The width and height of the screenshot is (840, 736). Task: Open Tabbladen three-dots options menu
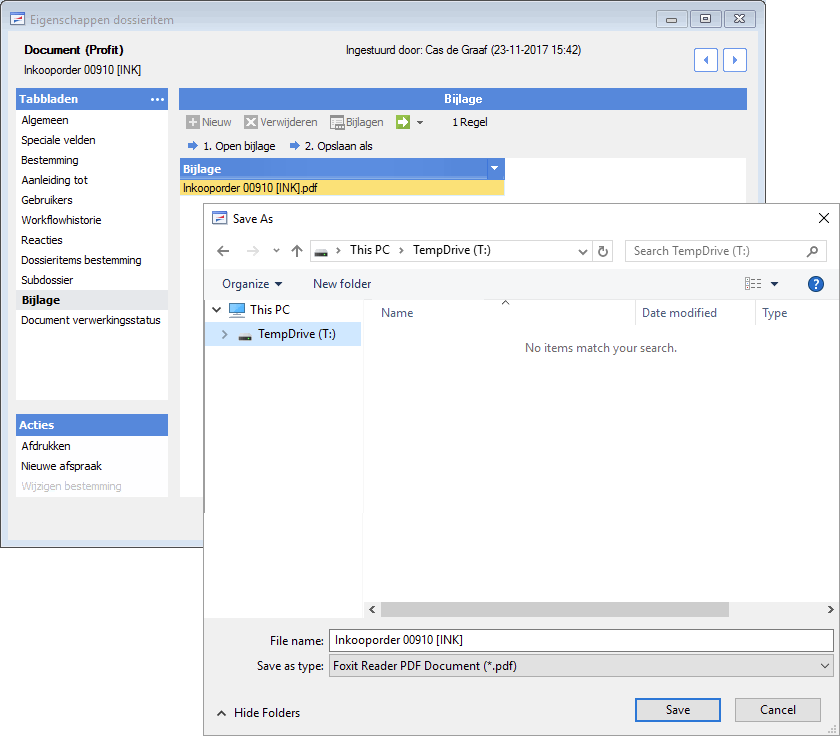[x=157, y=100]
